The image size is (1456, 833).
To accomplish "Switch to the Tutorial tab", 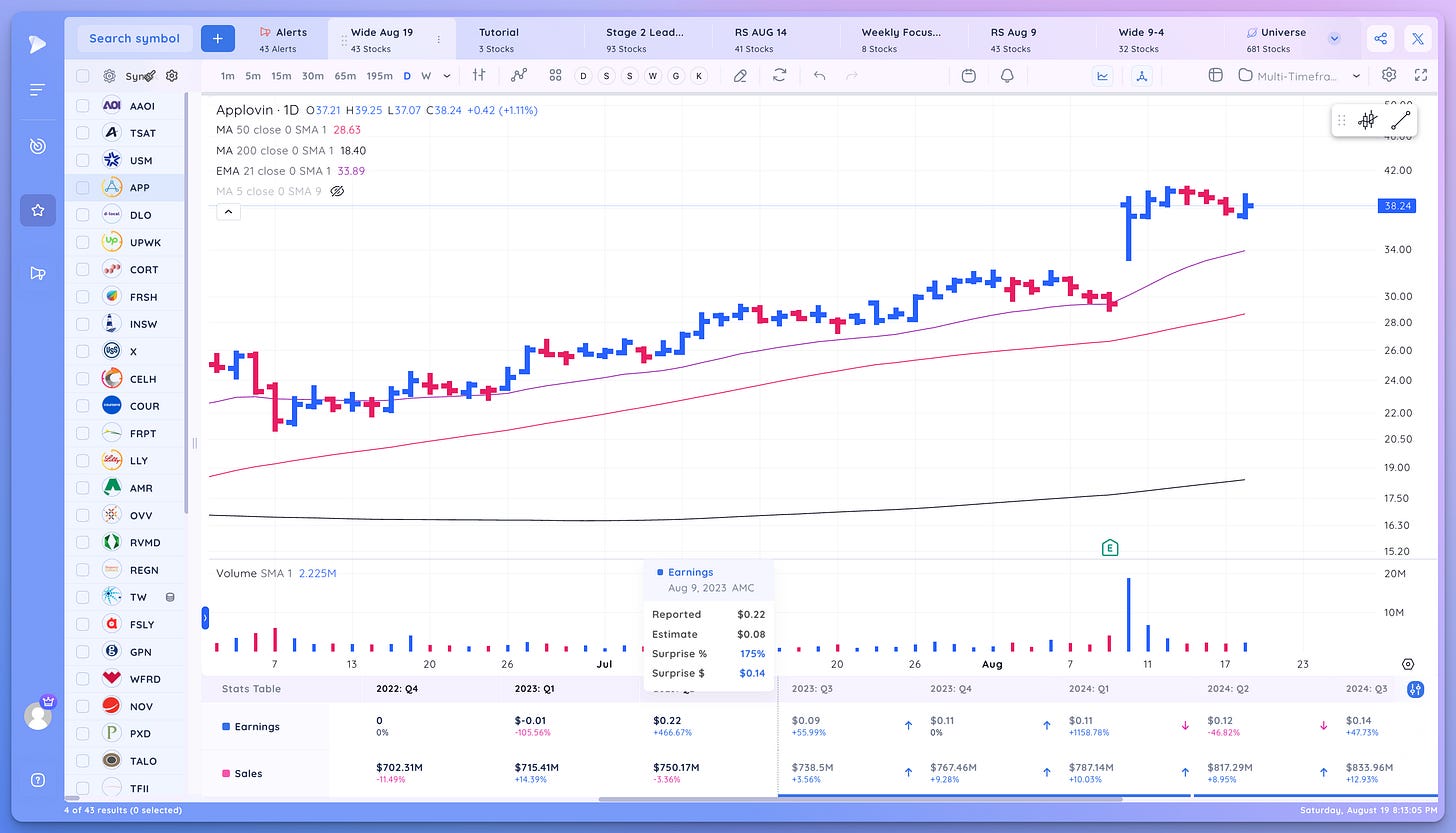I will click(x=498, y=39).
